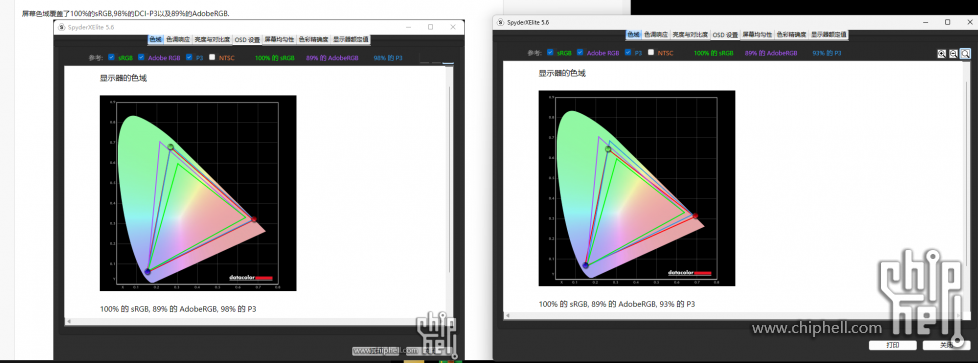Screen dimensions: 978x363
Task: Select 色域 tab in right window
Action: (x=634, y=35)
